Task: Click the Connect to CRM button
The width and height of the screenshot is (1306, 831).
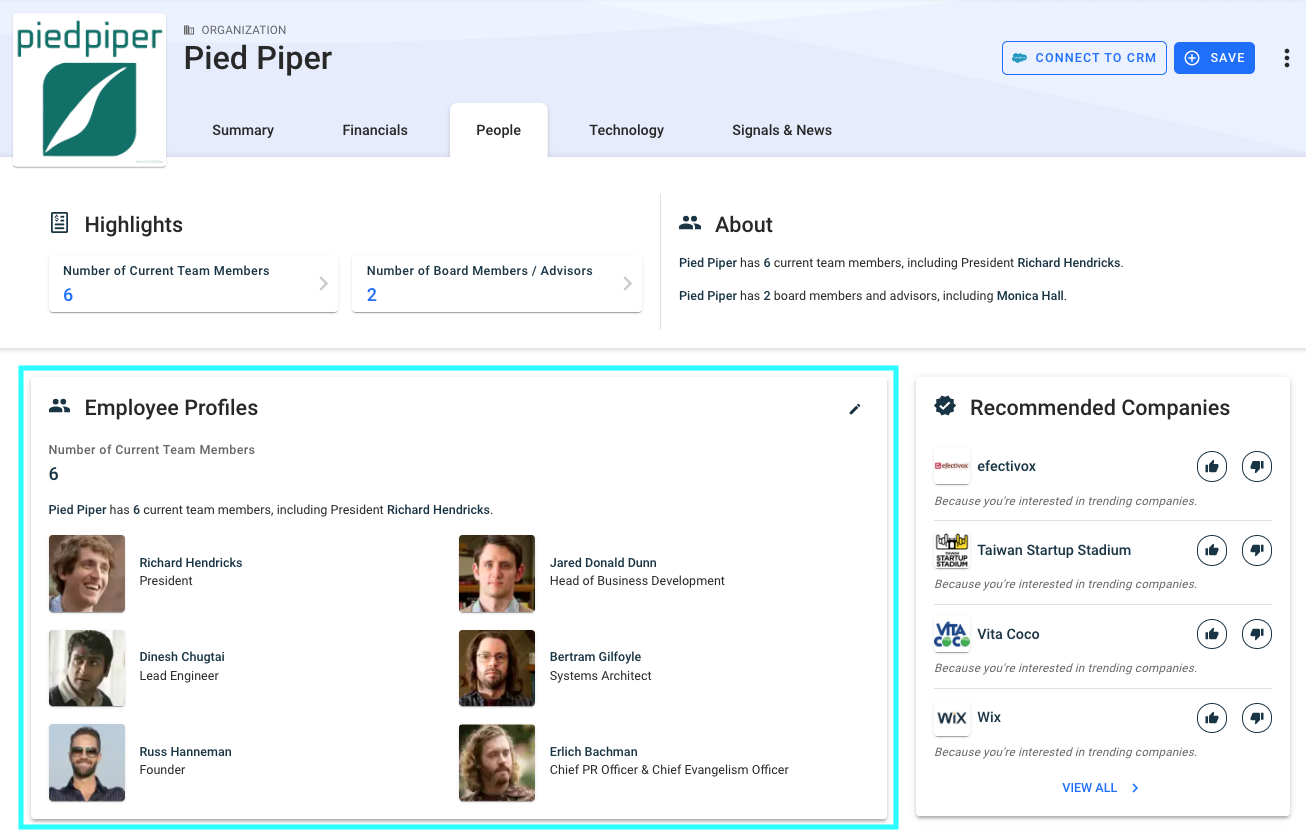Action: [x=1084, y=58]
